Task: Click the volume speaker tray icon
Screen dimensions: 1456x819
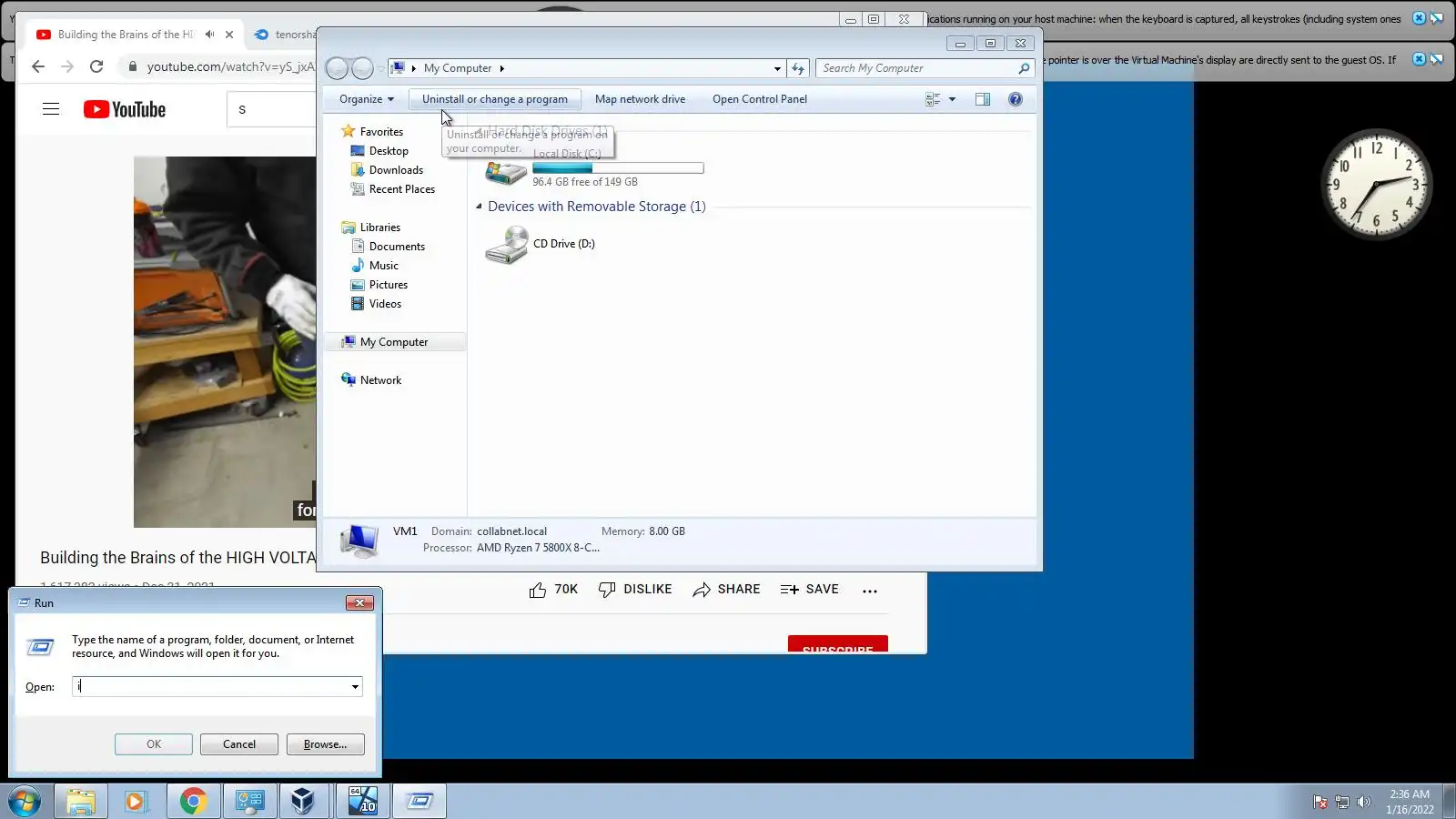Action: [x=1363, y=802]
